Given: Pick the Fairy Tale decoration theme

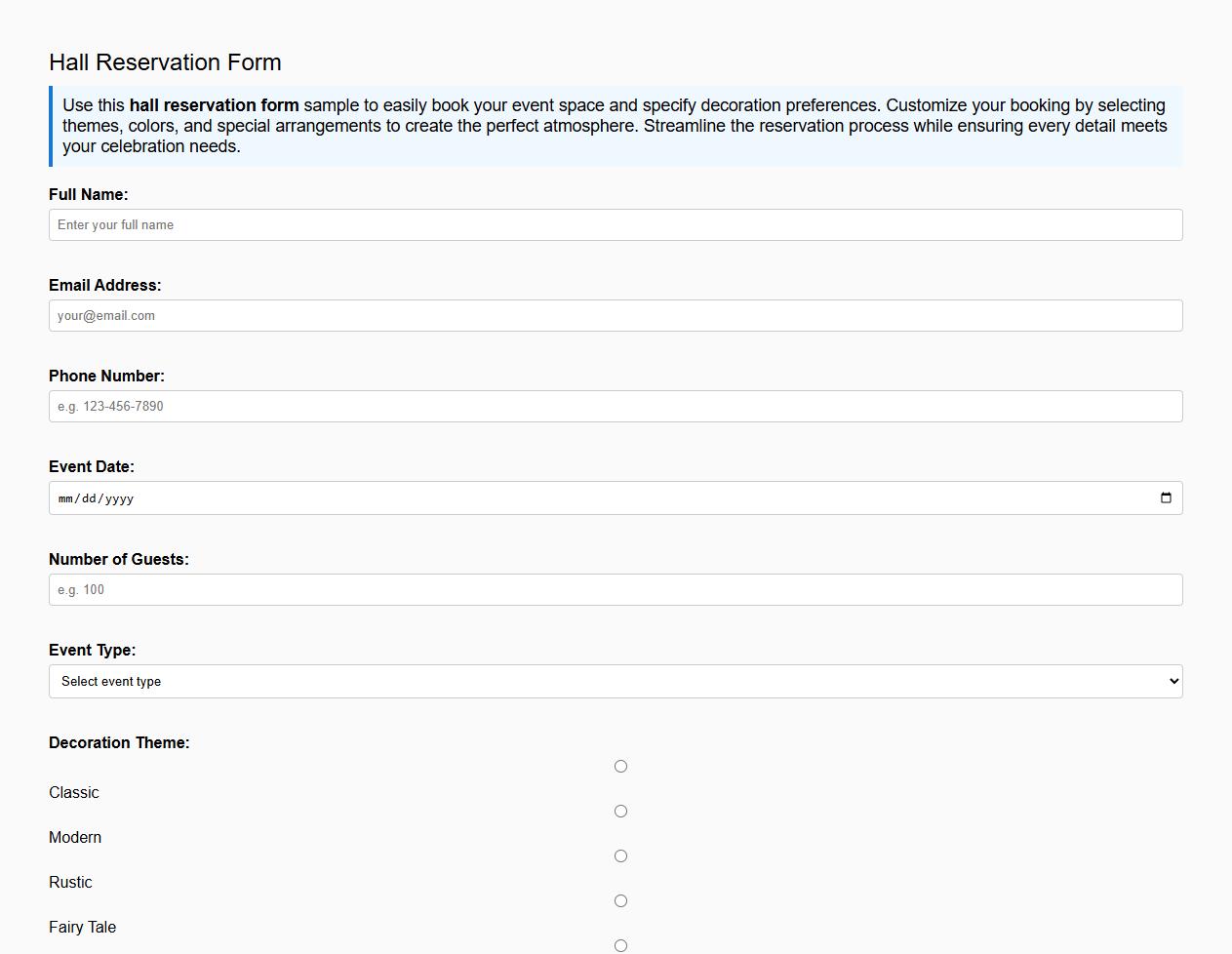Looking at the screenshot, I should (620, 900).
